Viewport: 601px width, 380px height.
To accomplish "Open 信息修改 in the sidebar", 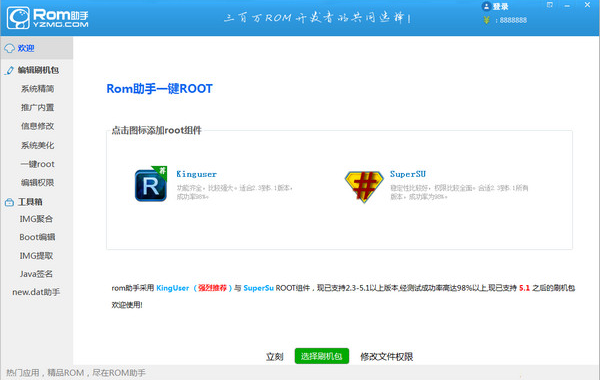I will pyautogui.click(x=37, y=126).
